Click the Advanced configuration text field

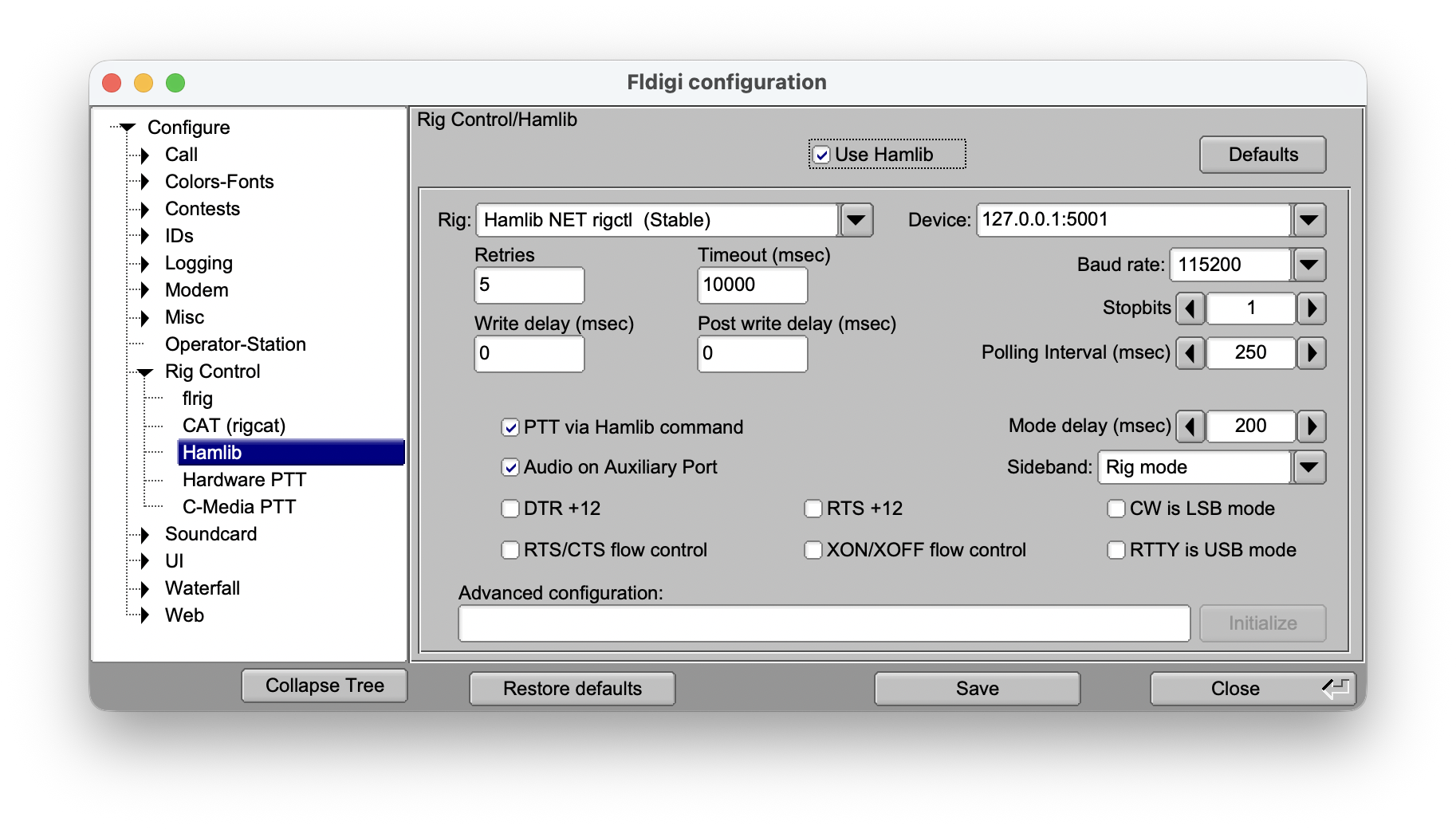(x=824, y=623)
